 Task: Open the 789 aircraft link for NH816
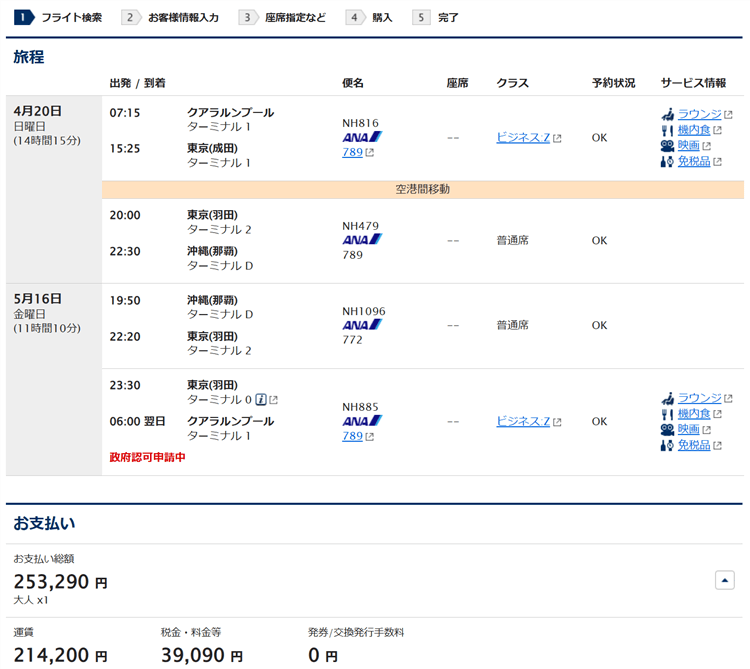click(x=352, y=153)
